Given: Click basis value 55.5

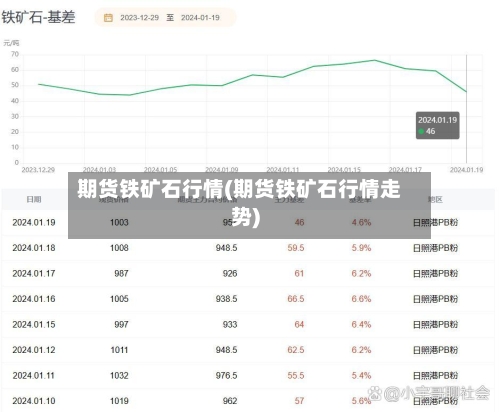Looking at the screenshot, I should coord(296,376).
